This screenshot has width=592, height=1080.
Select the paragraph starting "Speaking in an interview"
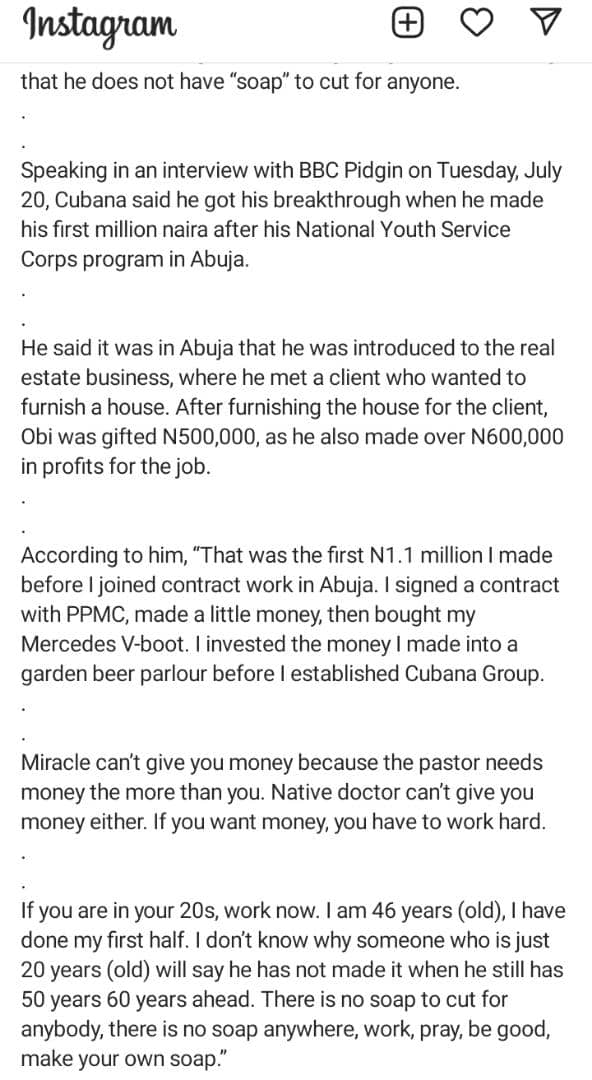point(292,215)
